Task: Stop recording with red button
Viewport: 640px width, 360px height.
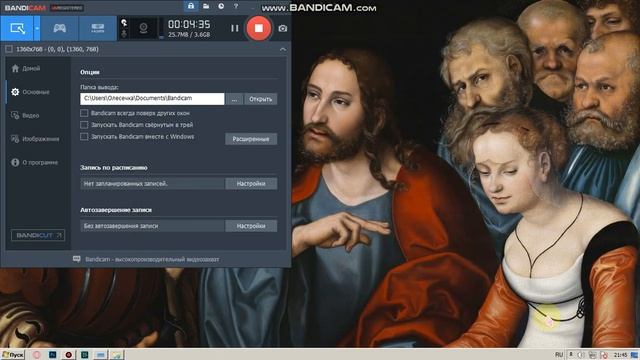Action: pyautogui.click(x=258, y=28)
